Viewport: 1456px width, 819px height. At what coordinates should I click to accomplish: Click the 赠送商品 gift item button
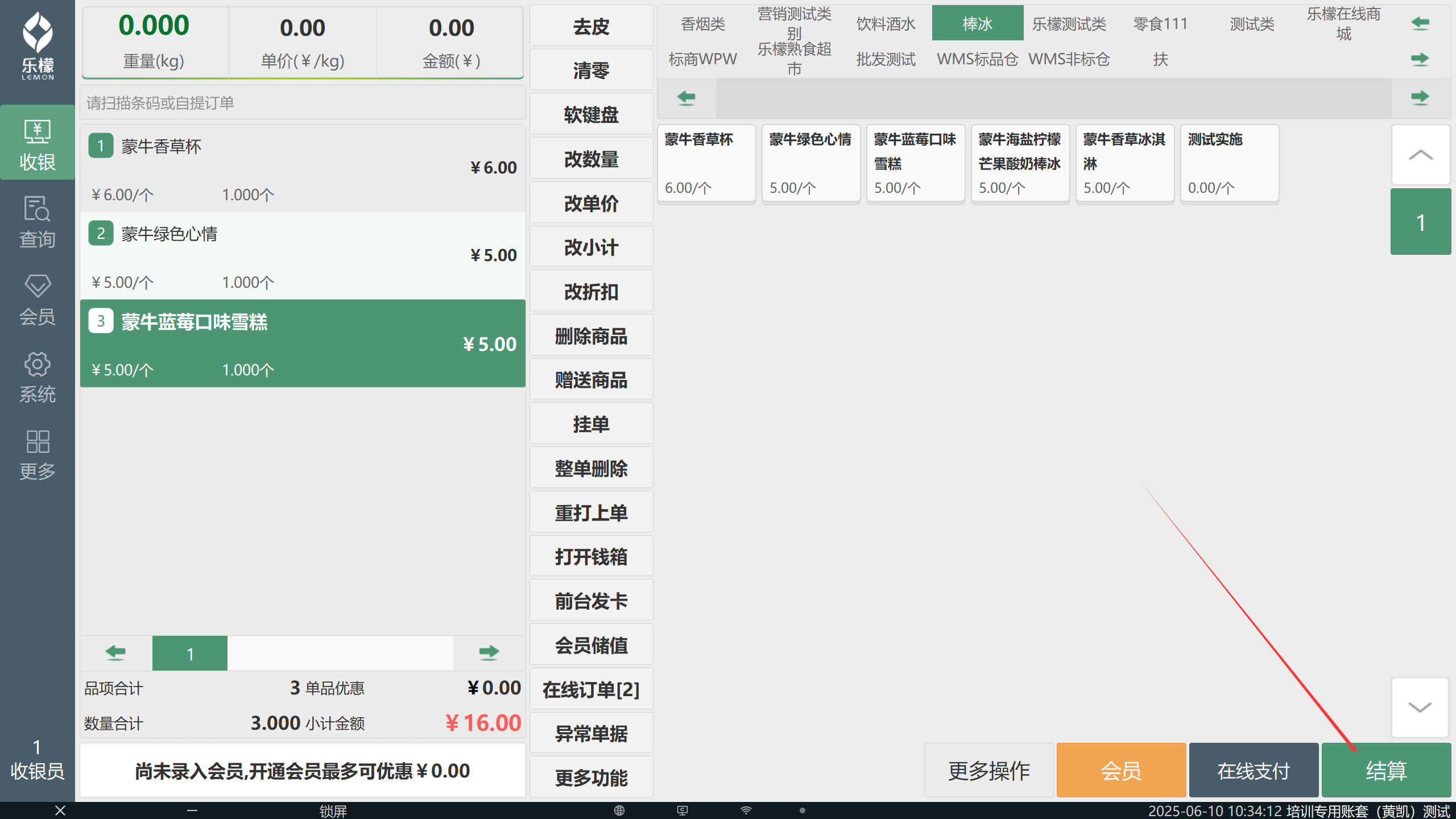click(591, 380)
